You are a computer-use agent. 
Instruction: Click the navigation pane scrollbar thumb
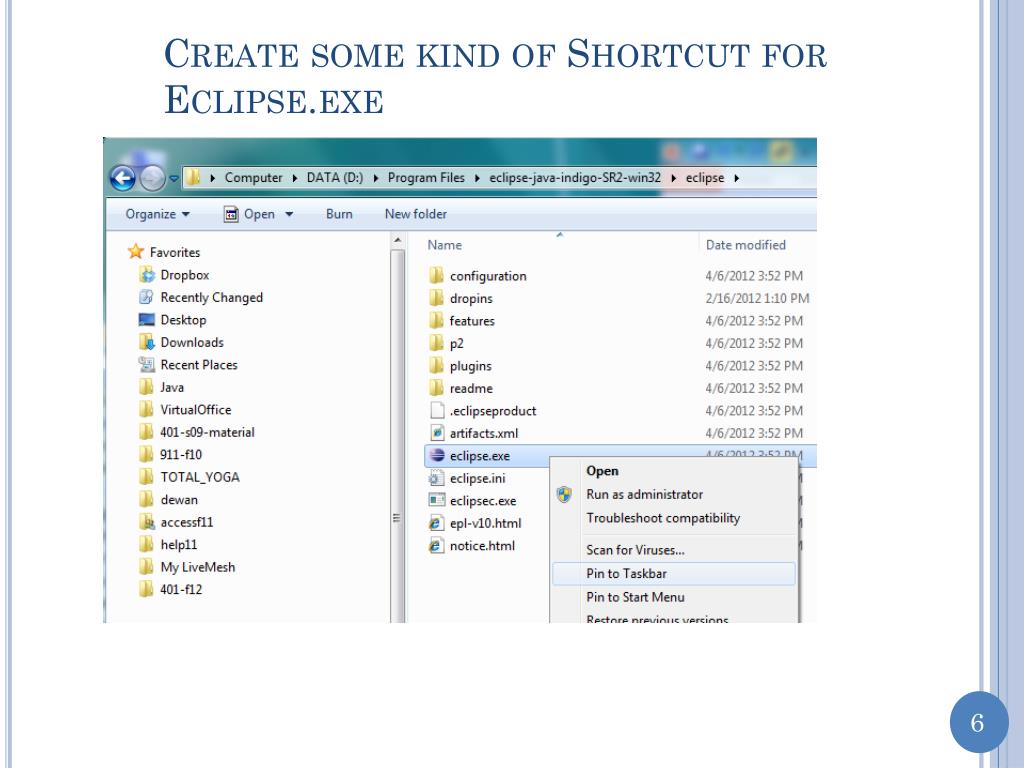[x=397, y=436]
